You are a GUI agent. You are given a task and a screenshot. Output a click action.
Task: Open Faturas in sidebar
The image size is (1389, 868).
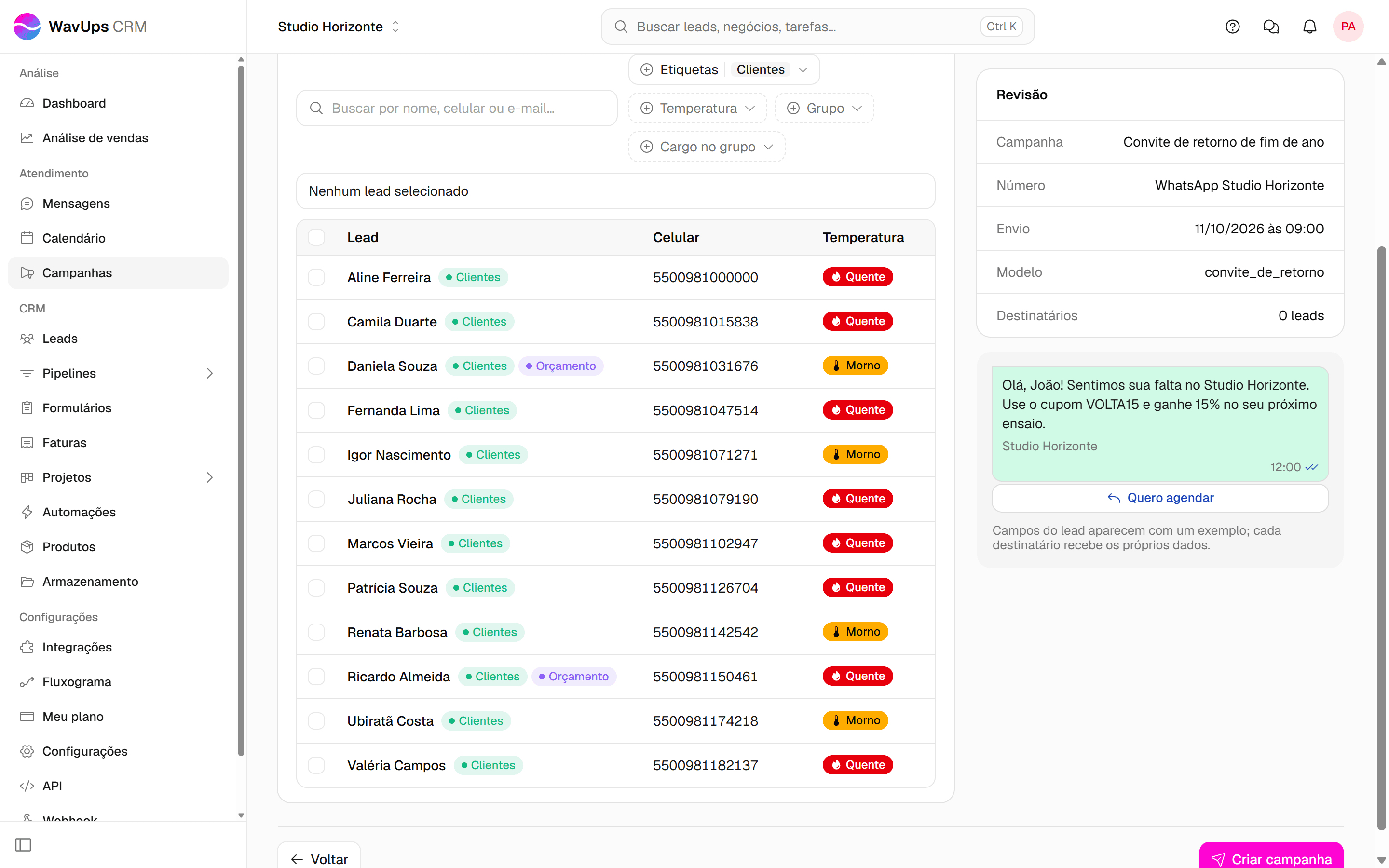pyautogui.click(x=118, y=443)
